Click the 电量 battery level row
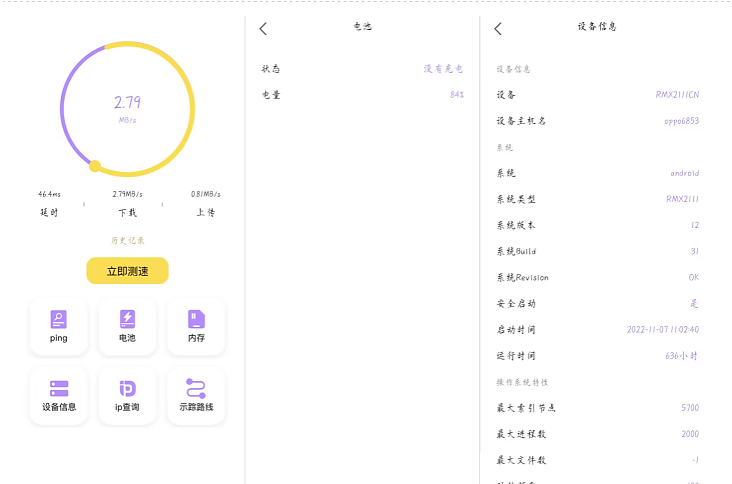Image resolution: width=732 pixels, height=484 pixels. [362, 95]
